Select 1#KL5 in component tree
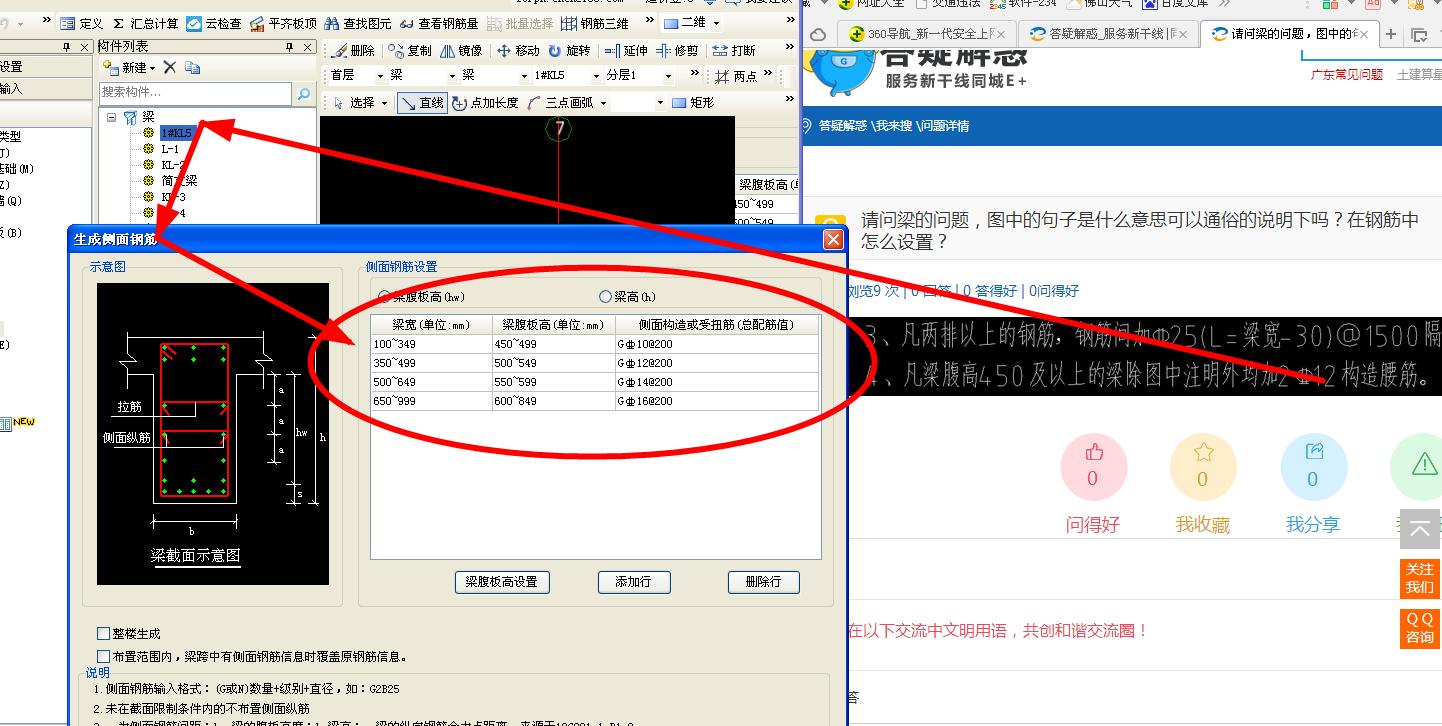Viewport: 1442px width, 726px height. 176,133
